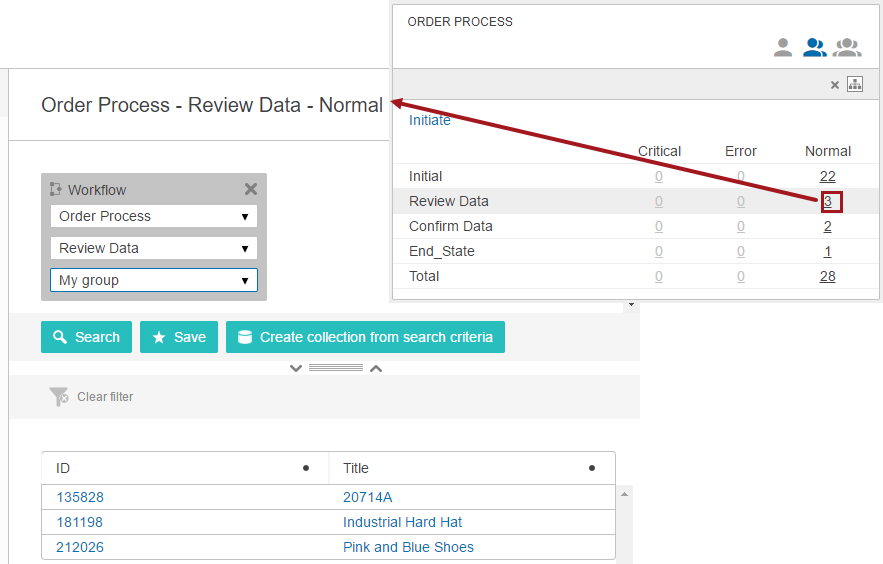This screenshot has width=883, height=564.
Task: Open item ID 212026
Action: (80, 547)
